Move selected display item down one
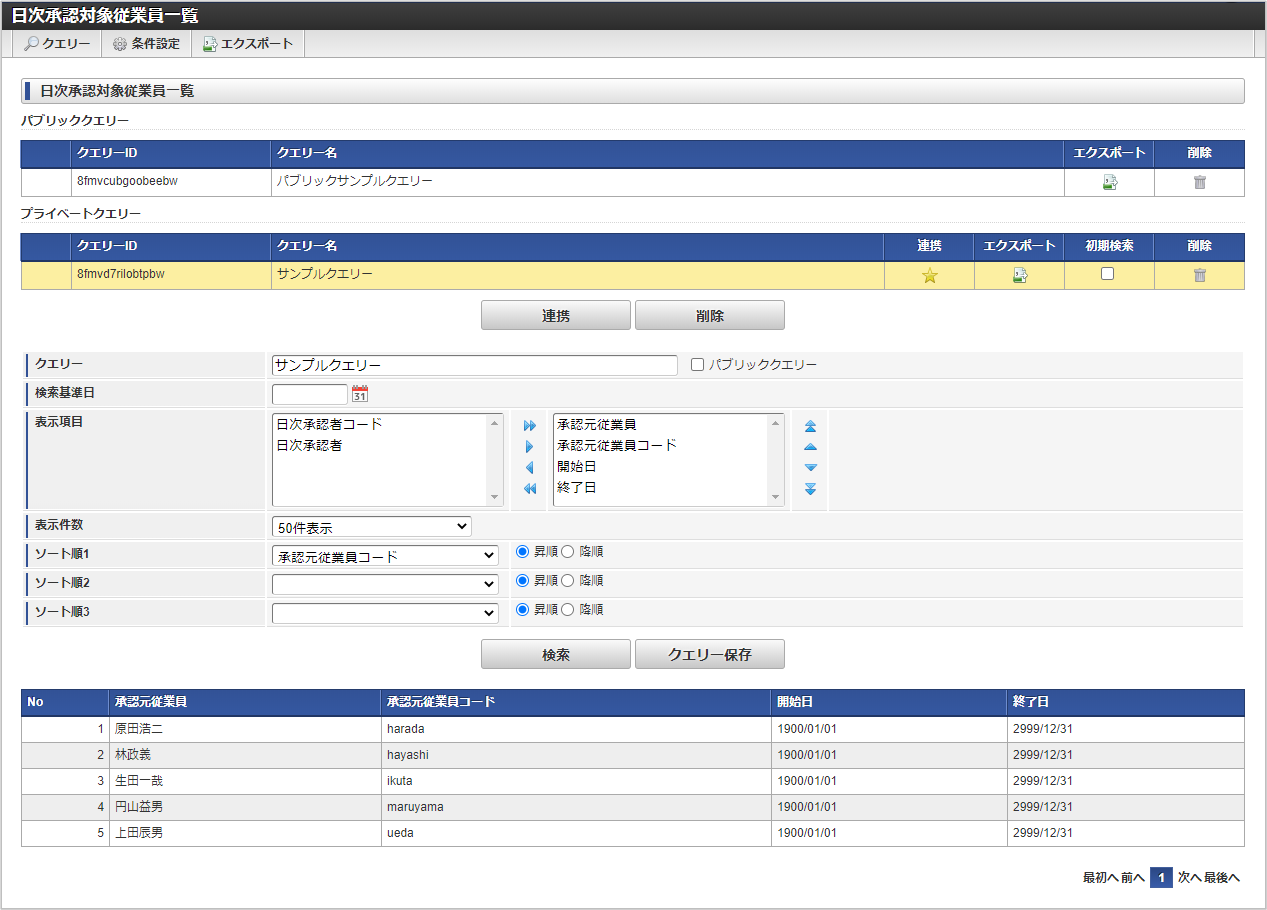The width and height of the screenshot is (1267, 910). click(x=810, y=468)
